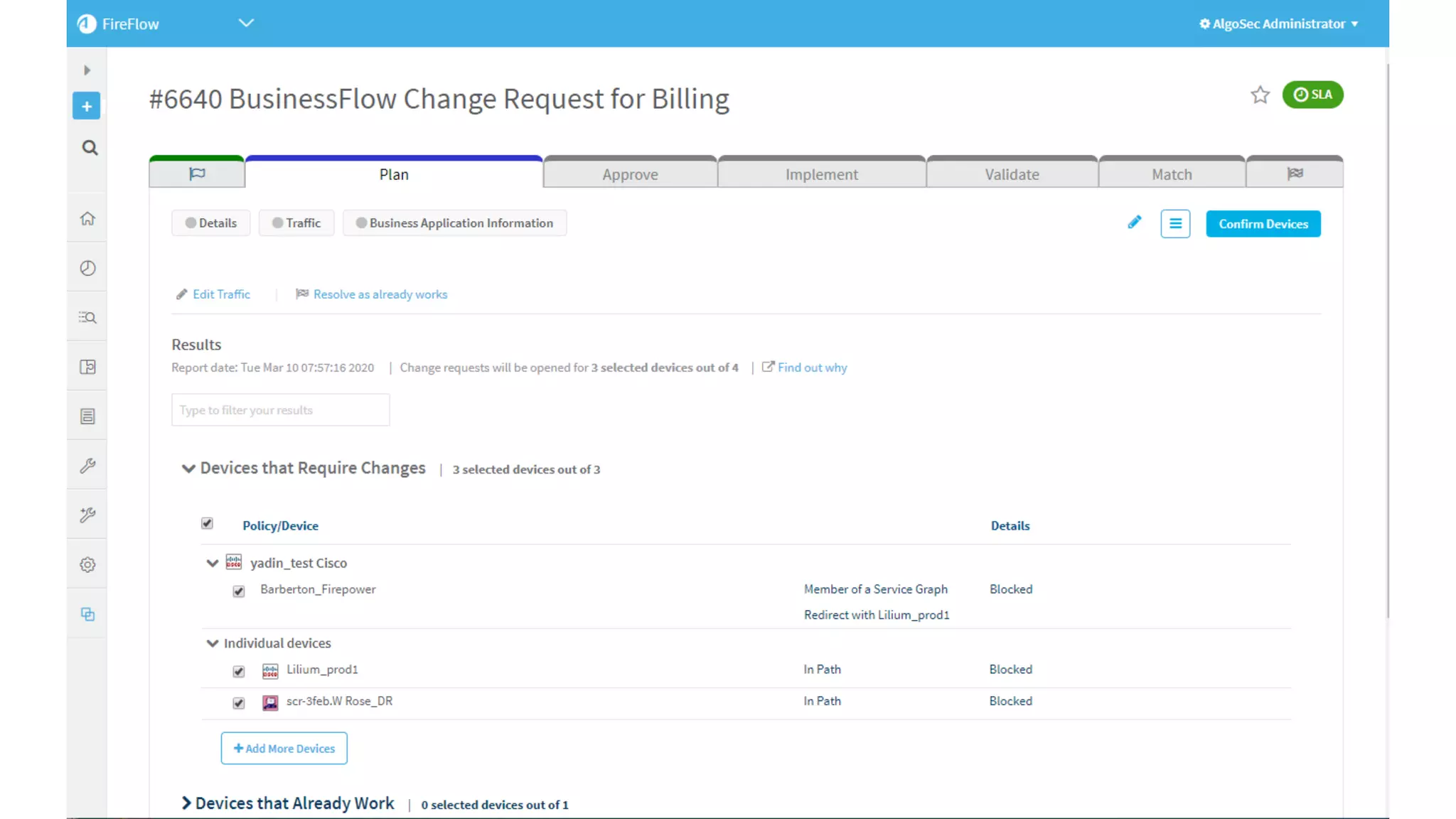The image size is (1456, 819).
Task: Click the filter results input field
Action: (x=280, y=410)
